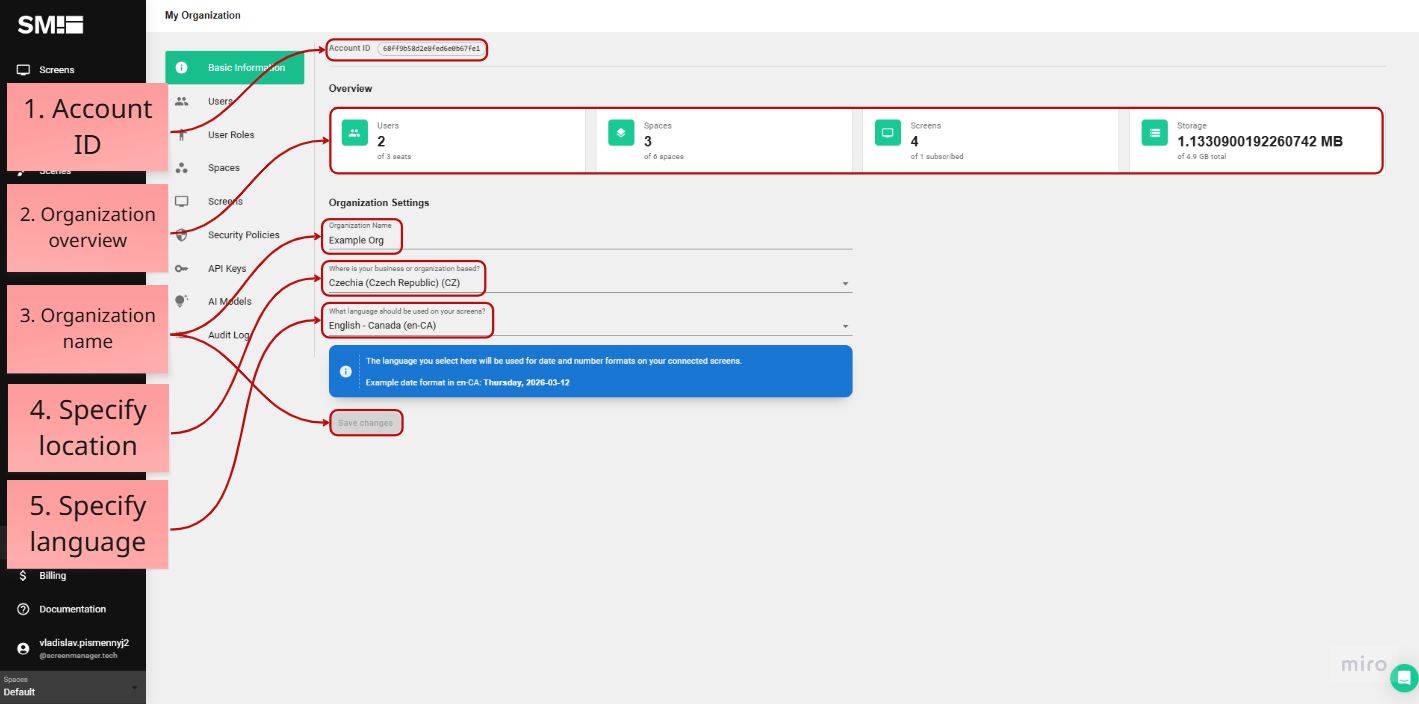This screenshot has width=1419, height=704.
Task: Open Billing via the dollar sign icon
Action: tap(23, 576)
